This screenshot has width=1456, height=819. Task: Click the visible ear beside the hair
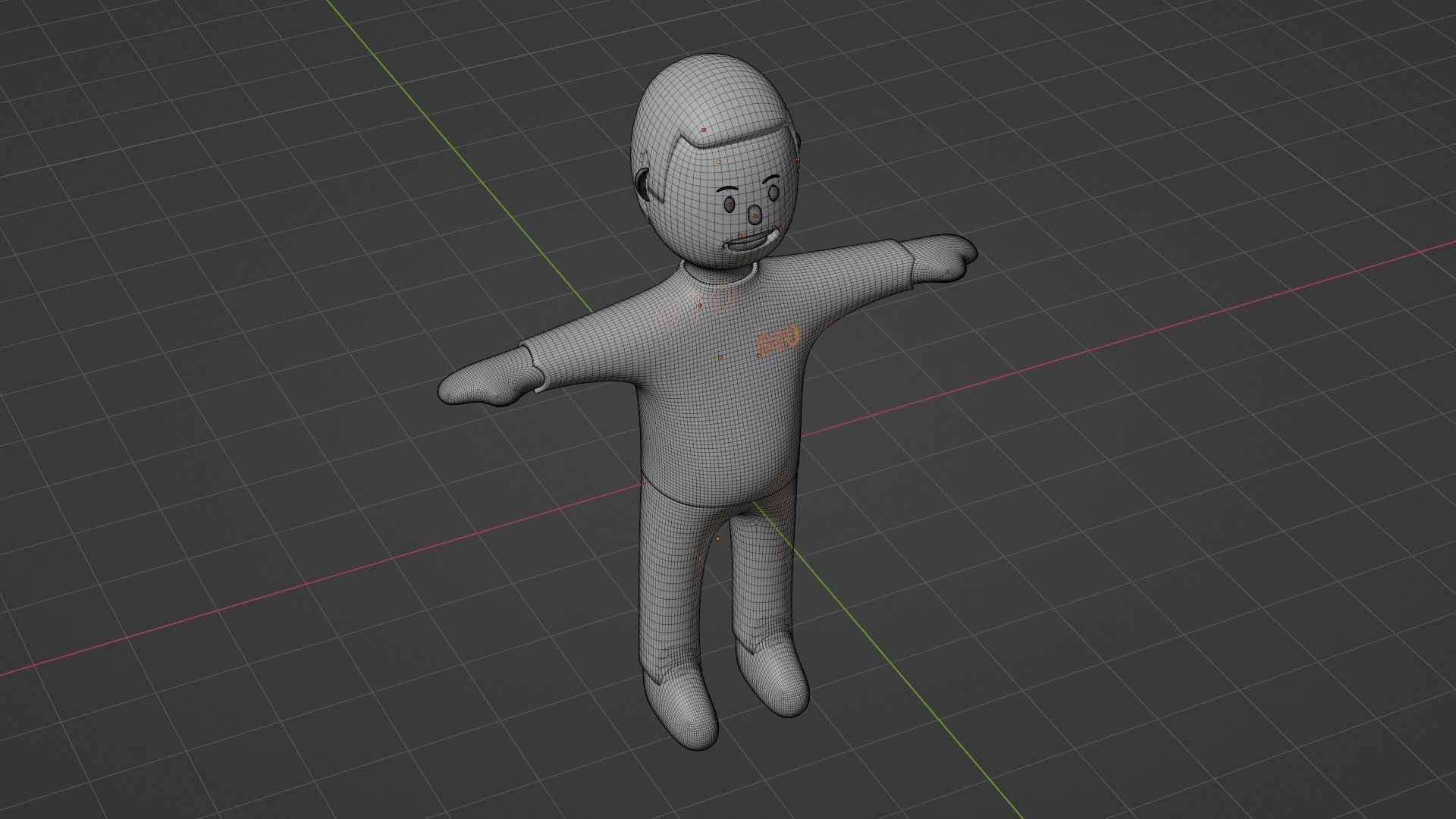click(x=642, y=185)
